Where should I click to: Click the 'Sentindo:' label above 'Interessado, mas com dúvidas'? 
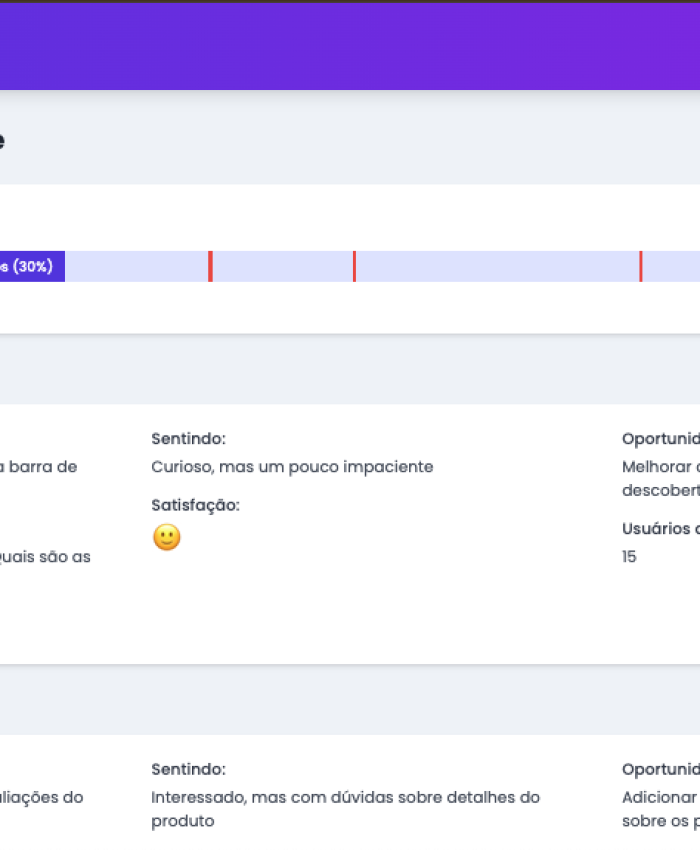click(x=188, y=769)
